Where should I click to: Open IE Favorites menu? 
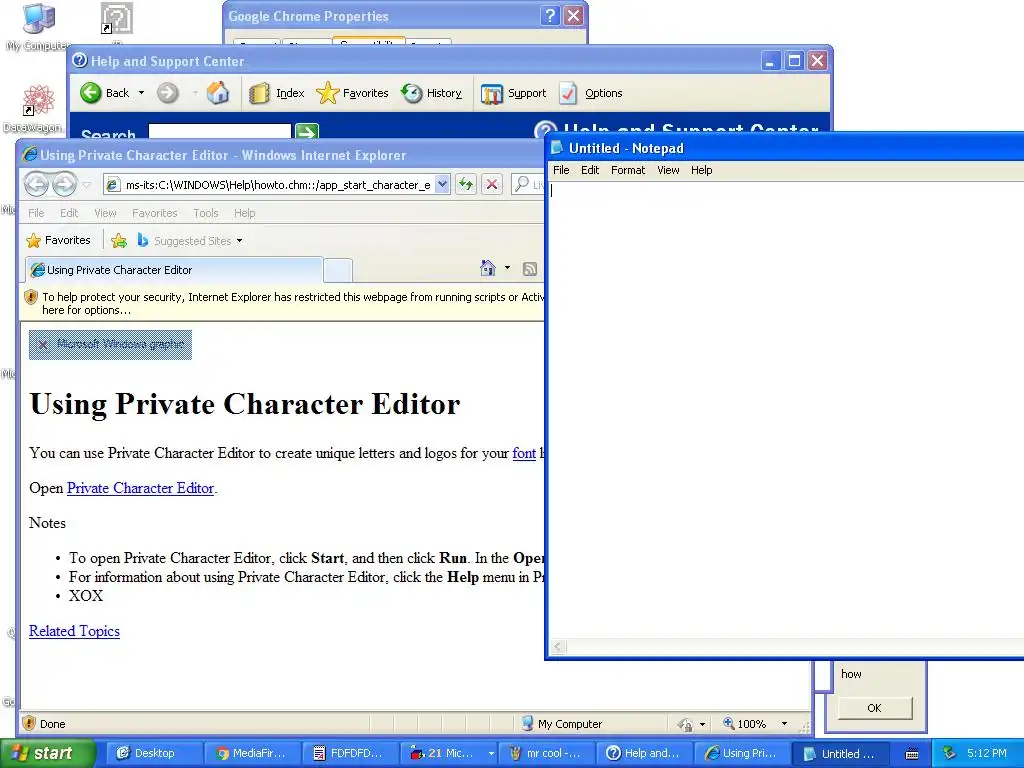point(154,213)
